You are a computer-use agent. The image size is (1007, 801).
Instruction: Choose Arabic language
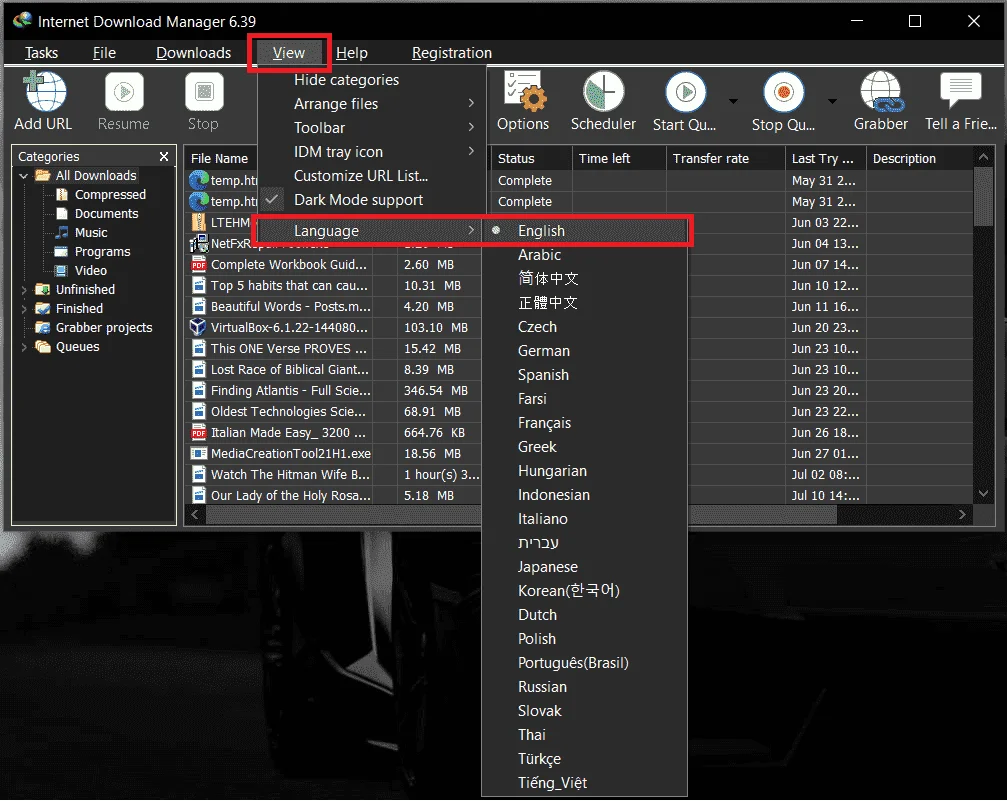tap(539, 255)
